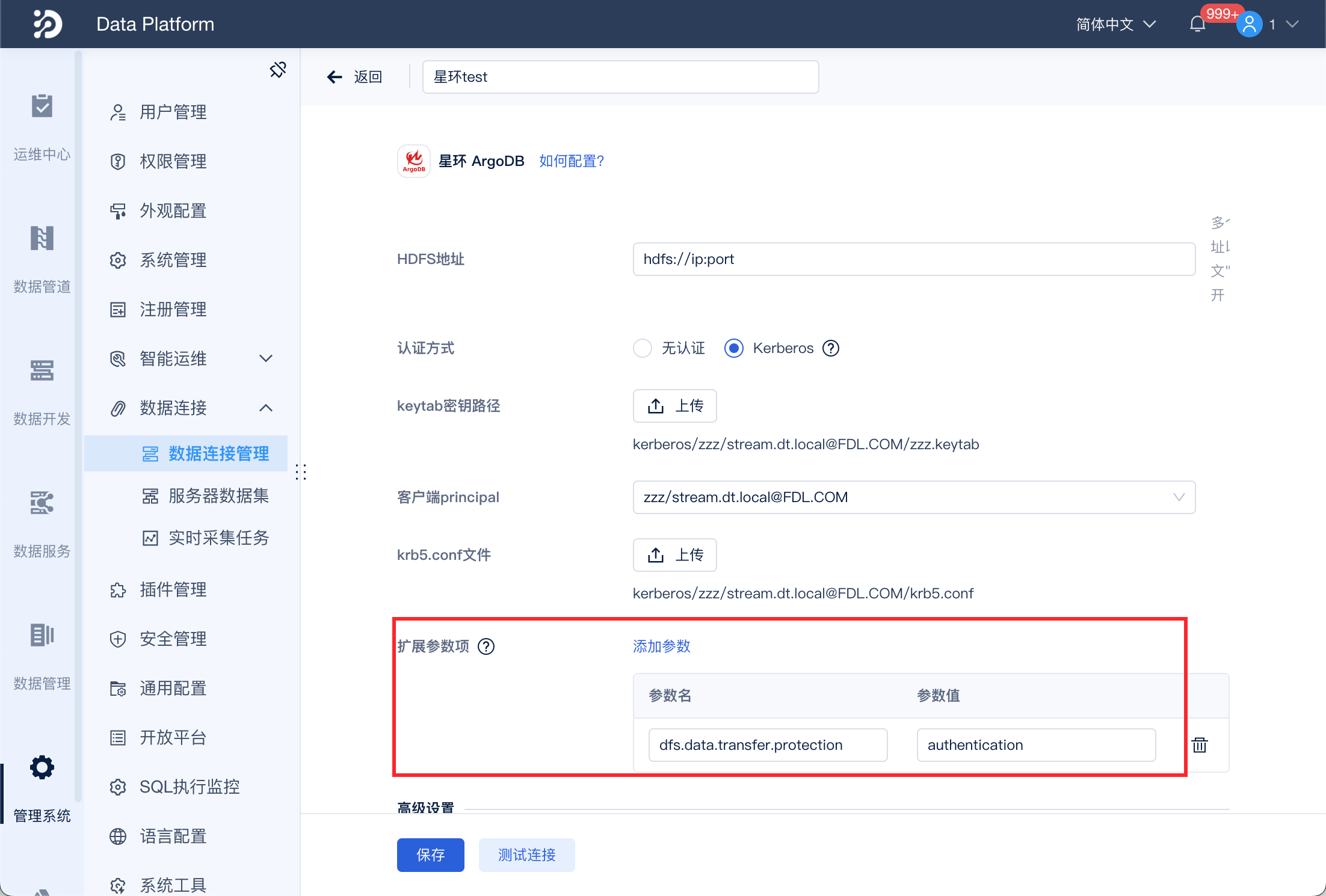Click the 测试连接 button
The image size is (1326, 896).
(x=526, y=855)
